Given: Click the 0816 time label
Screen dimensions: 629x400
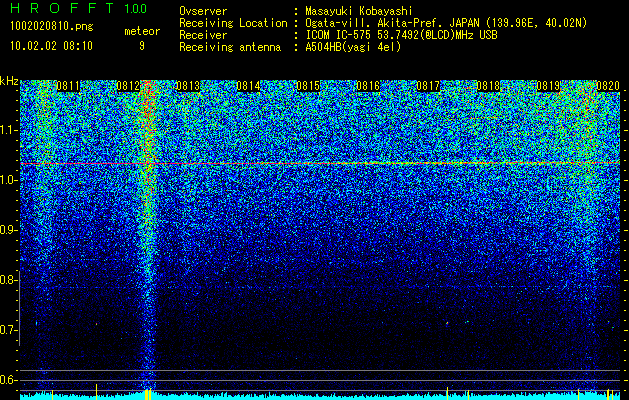Looking at the screenshot, I should 368,85.
